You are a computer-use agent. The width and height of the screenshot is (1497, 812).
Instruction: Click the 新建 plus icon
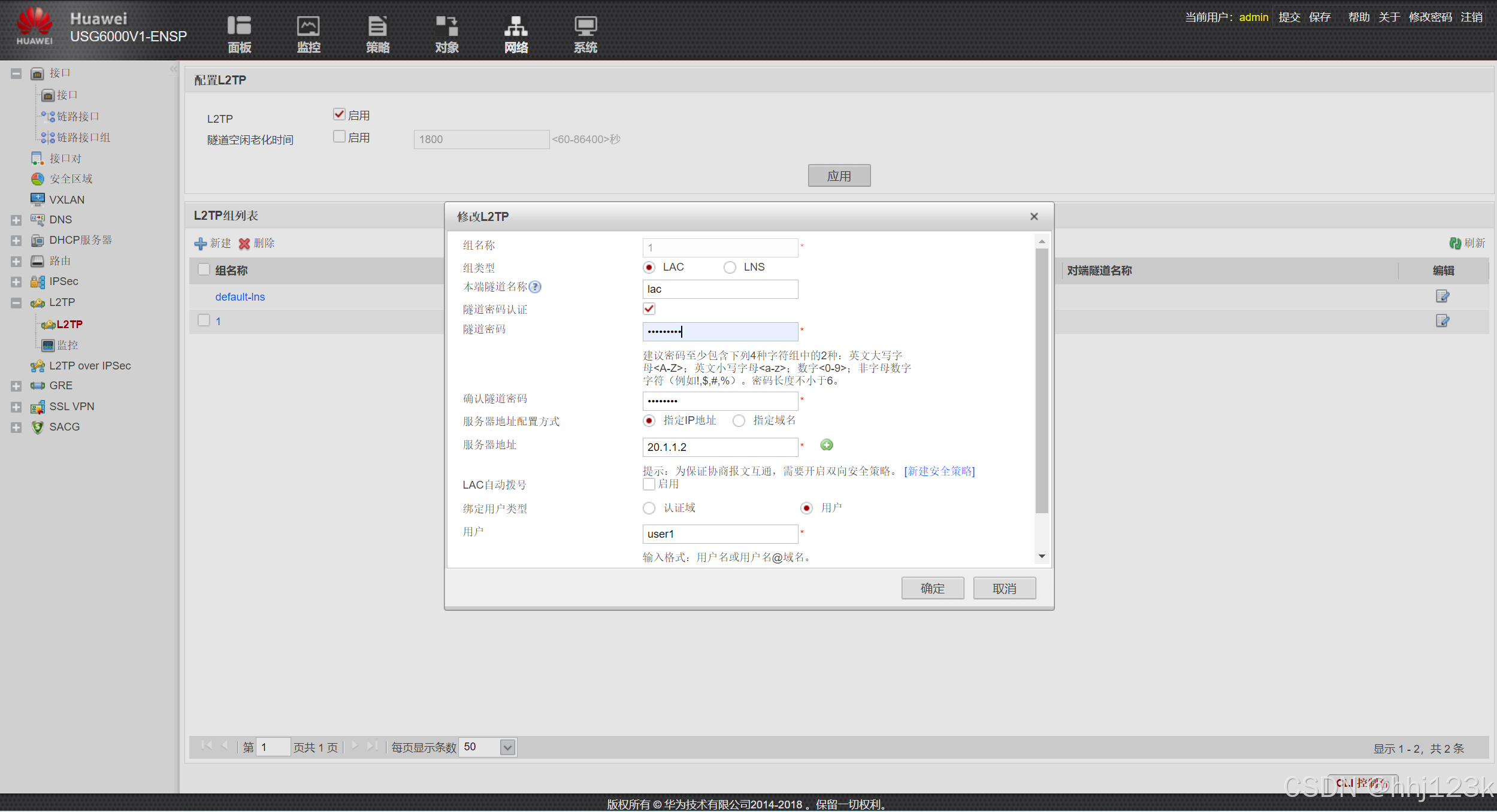click(201, 244)
